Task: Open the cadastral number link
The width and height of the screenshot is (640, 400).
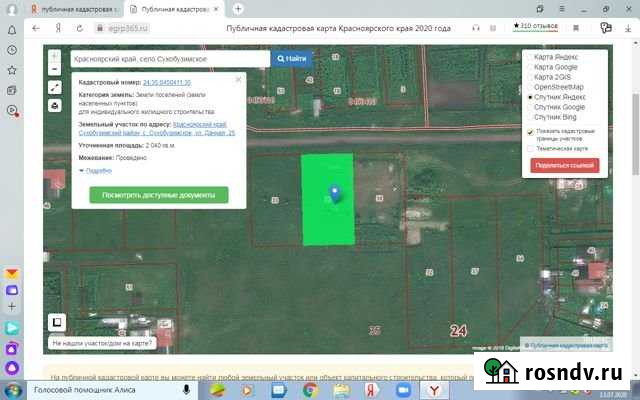Action: pos(167,82)
